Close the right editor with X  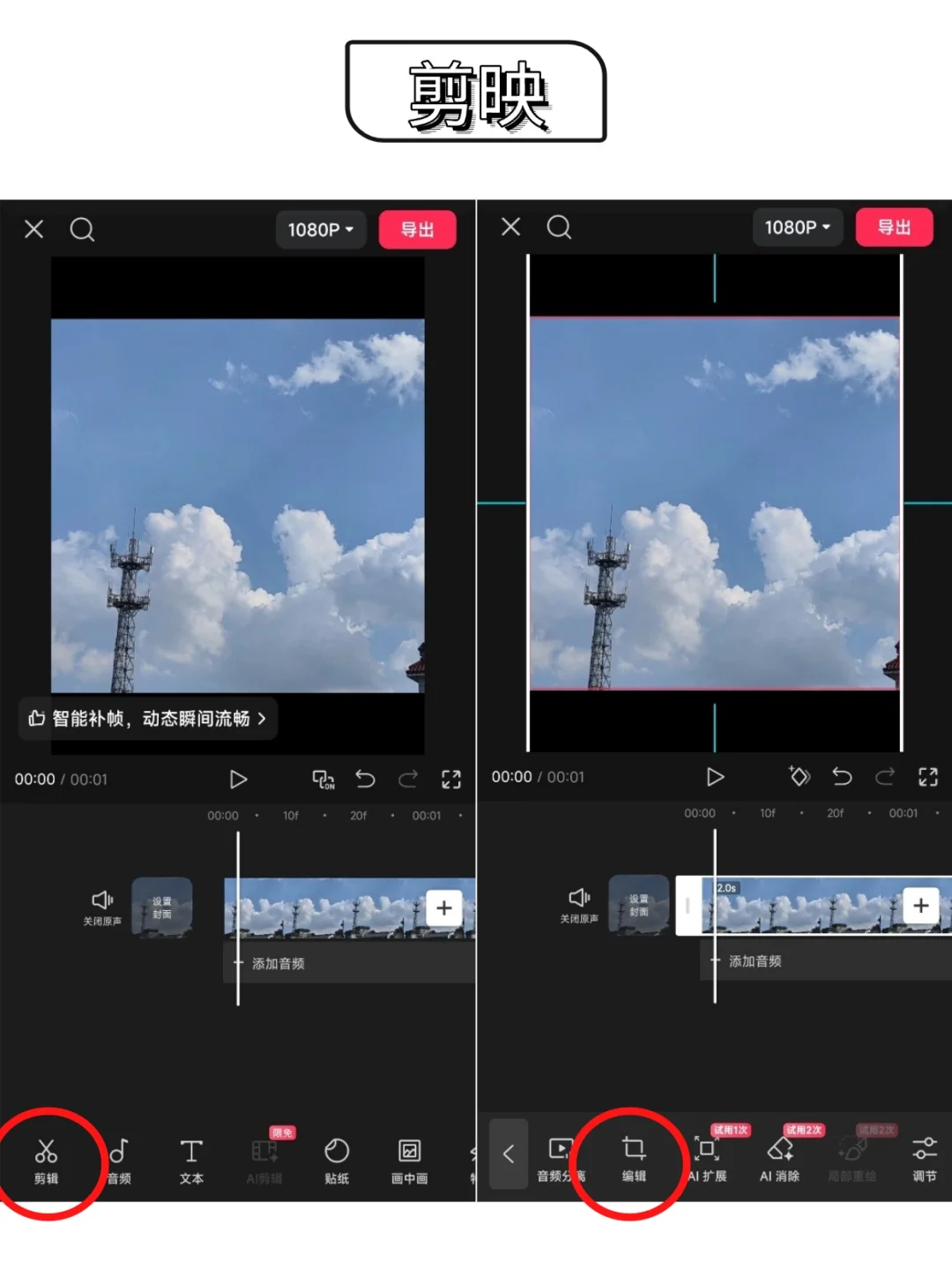click(x=510, y=227)
